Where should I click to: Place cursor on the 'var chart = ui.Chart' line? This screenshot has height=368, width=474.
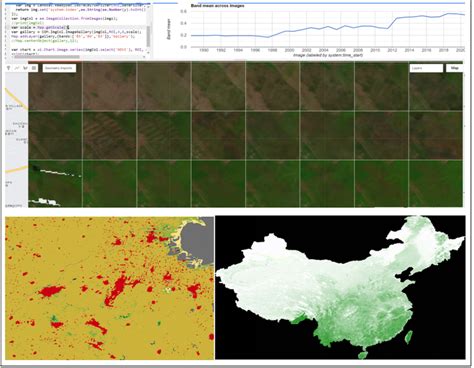click(77, 49)
